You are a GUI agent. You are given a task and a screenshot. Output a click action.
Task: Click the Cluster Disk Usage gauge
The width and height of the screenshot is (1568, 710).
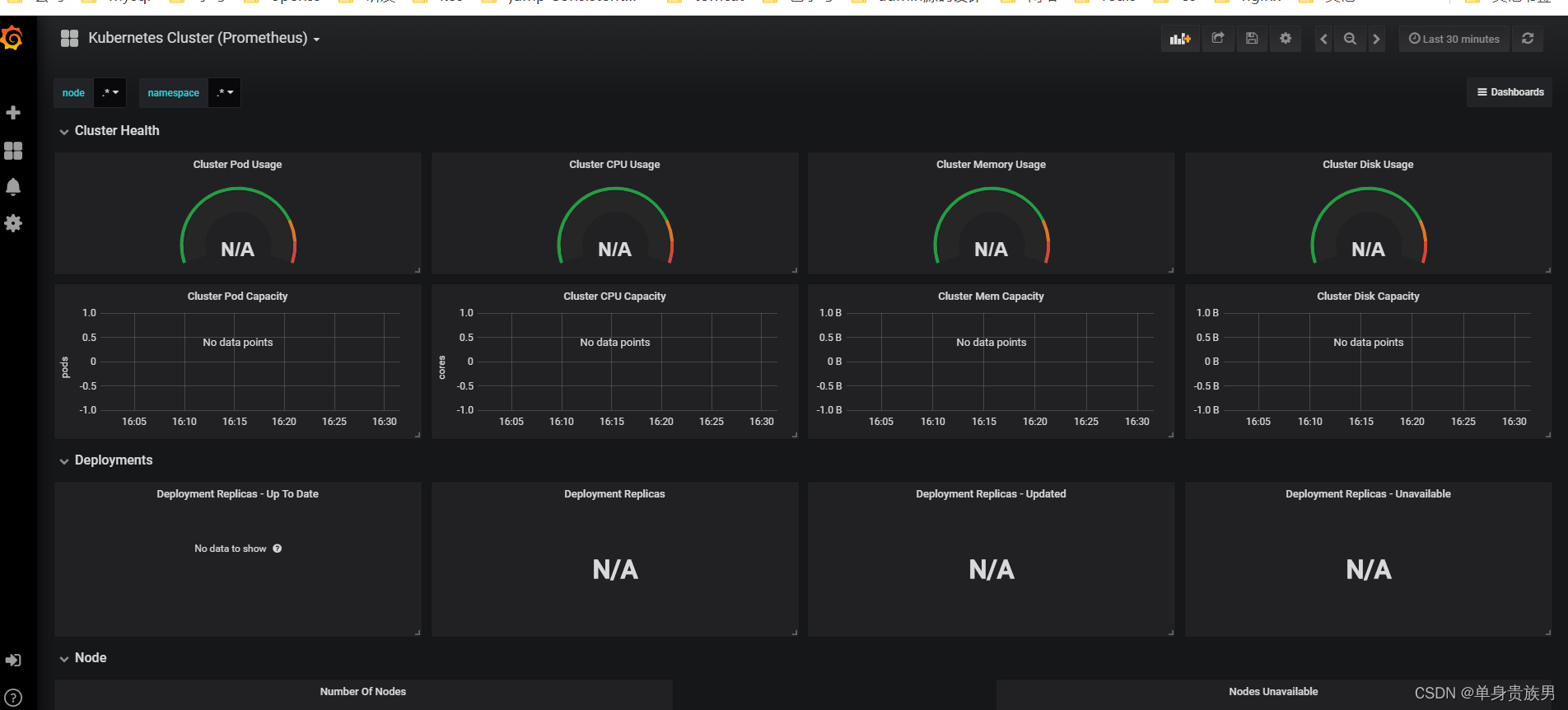1369,226
